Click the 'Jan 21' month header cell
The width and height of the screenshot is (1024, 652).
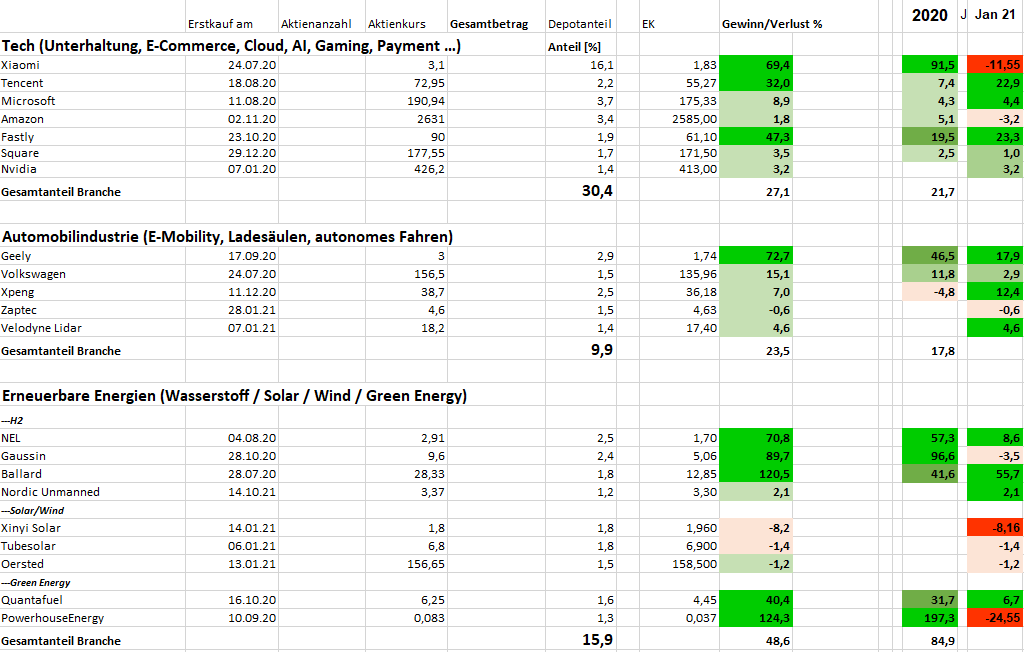point(995,15)
